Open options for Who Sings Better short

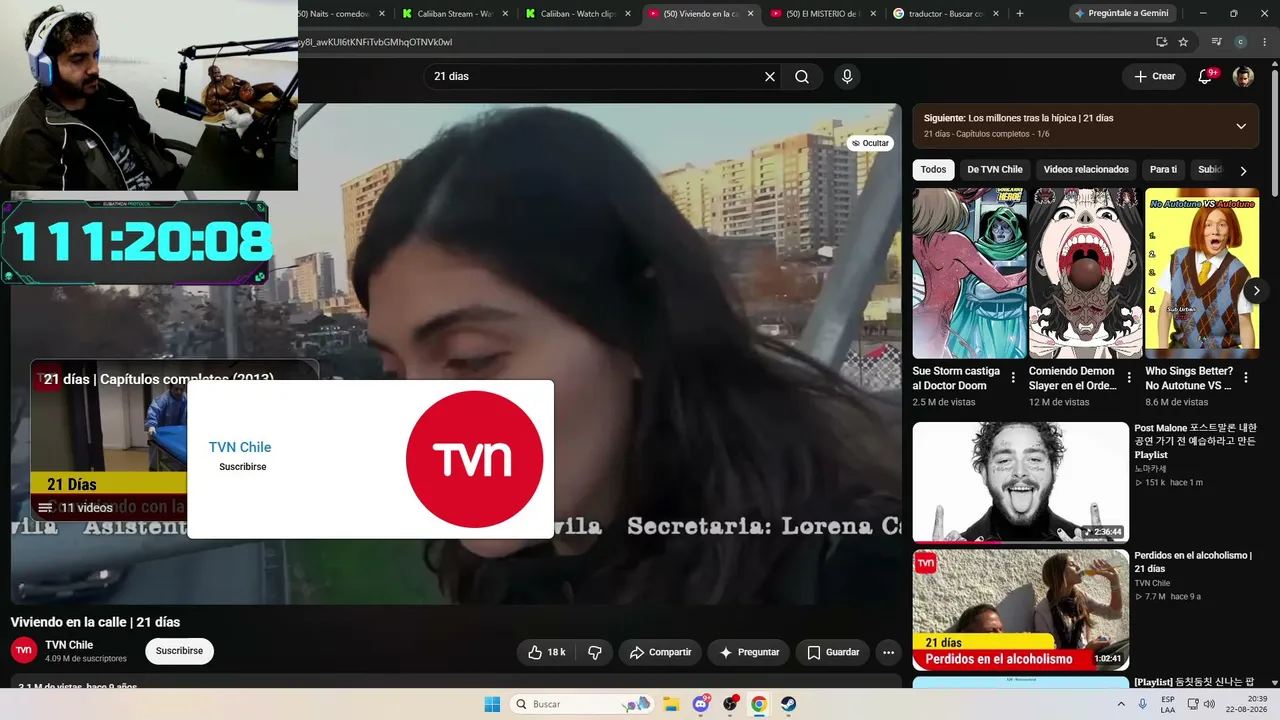click(1246, 378)
